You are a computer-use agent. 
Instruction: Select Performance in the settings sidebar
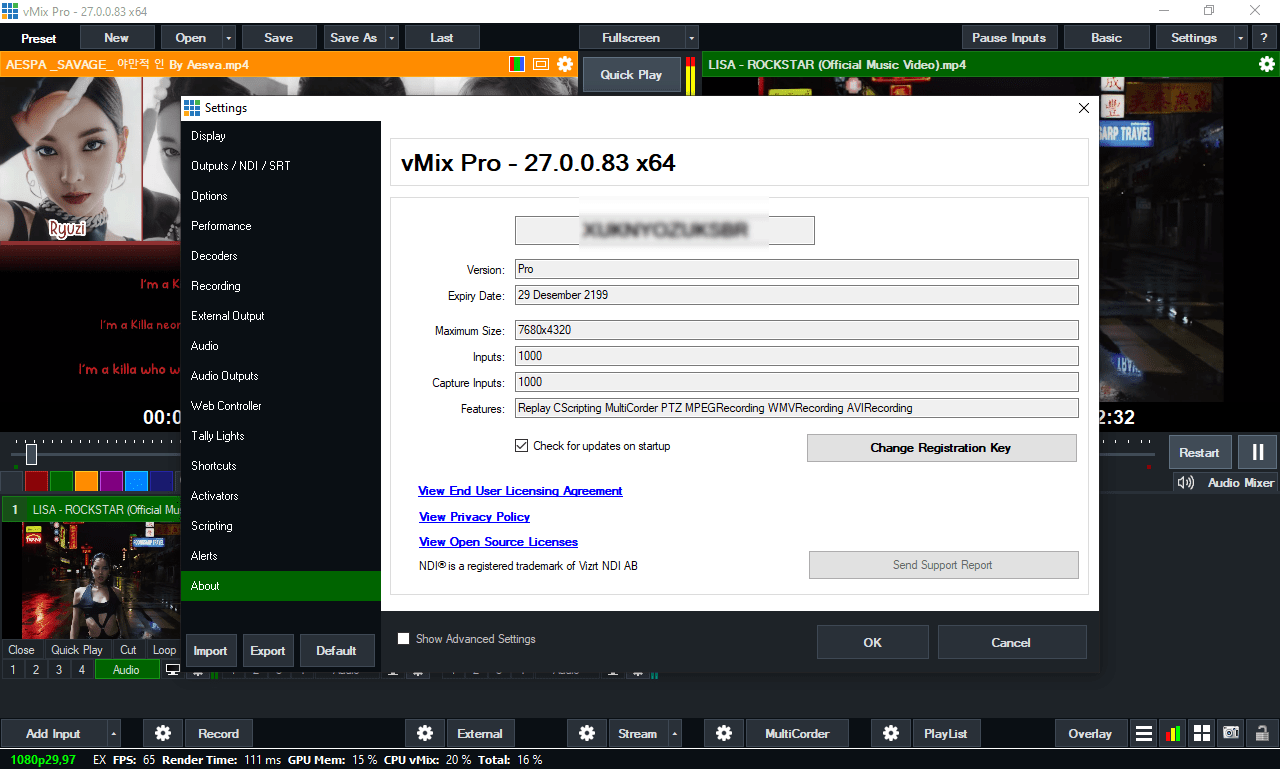[281, 226]
